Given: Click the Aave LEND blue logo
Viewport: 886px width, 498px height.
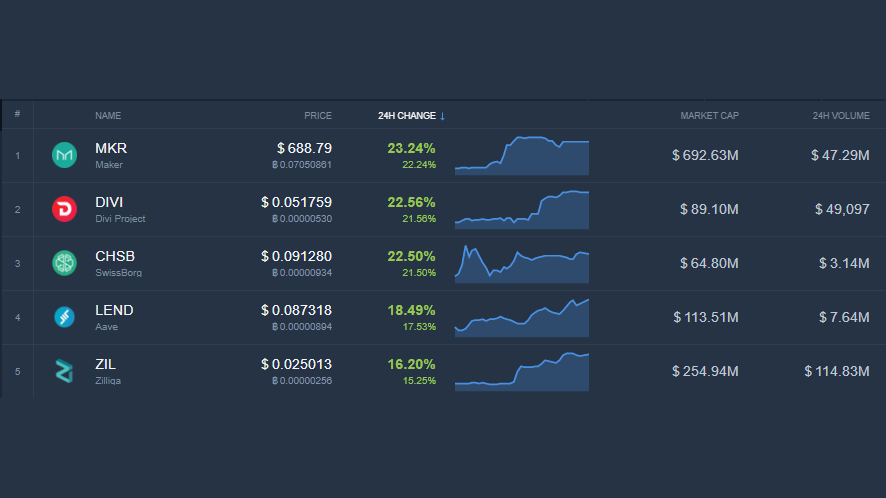Looking at the screenshot, I should pyautogui.click(x=64, y=317).
